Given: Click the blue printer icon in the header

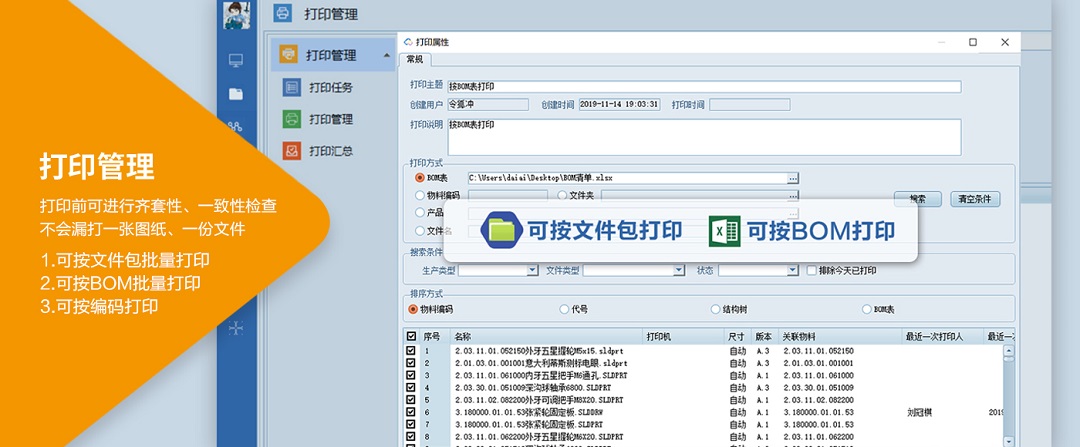Looking at the screenshot, I should [282, 13].
